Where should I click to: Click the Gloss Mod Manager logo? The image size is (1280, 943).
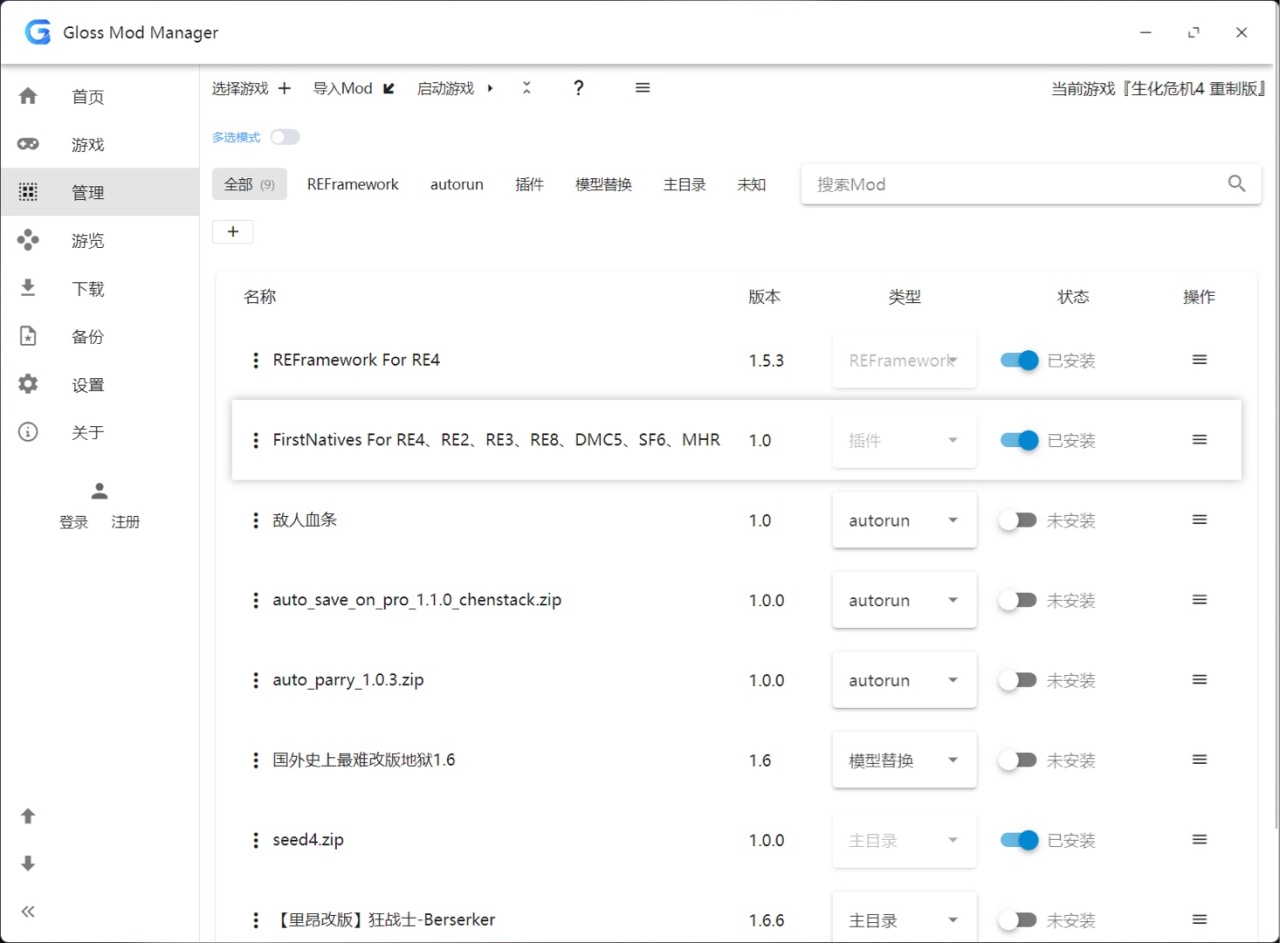point(38,32)
